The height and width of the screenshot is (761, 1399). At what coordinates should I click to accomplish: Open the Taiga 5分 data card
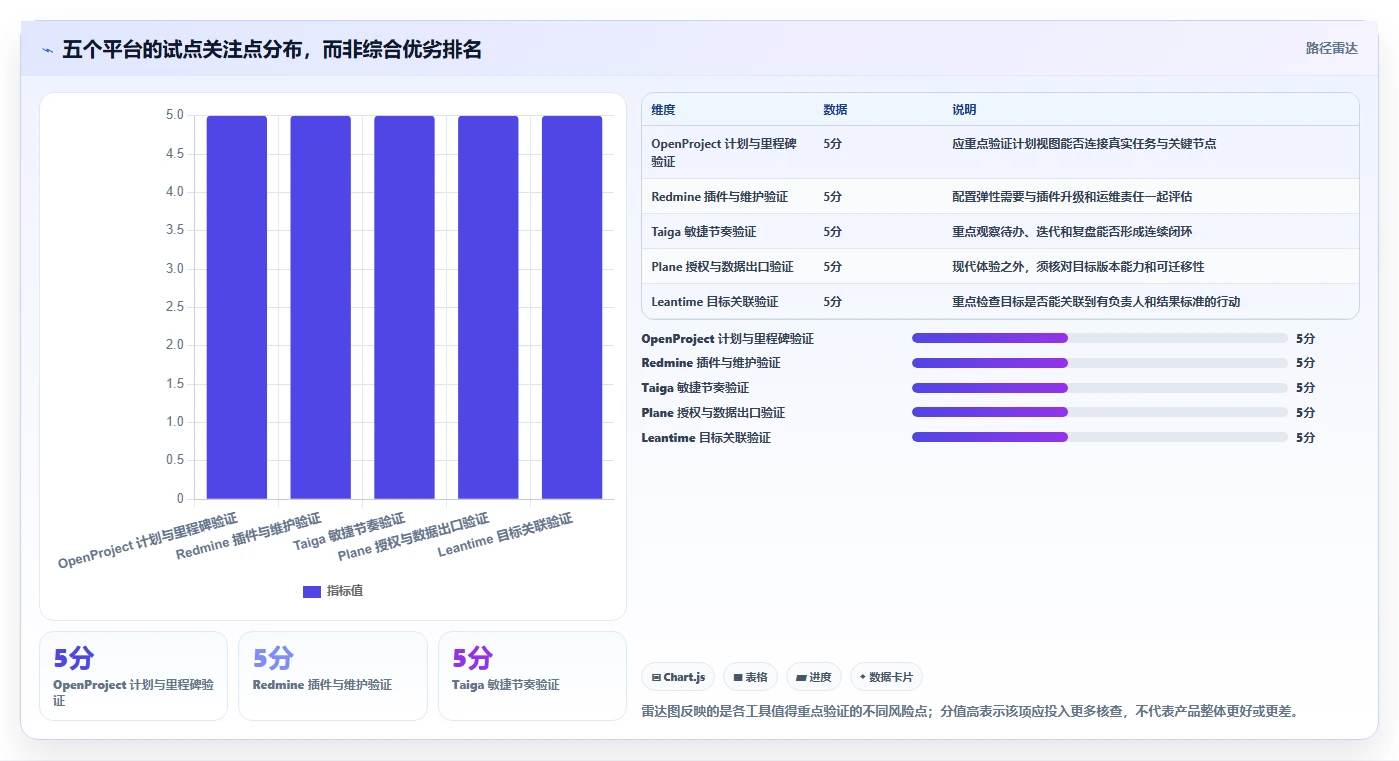click(x=532, y=676)
